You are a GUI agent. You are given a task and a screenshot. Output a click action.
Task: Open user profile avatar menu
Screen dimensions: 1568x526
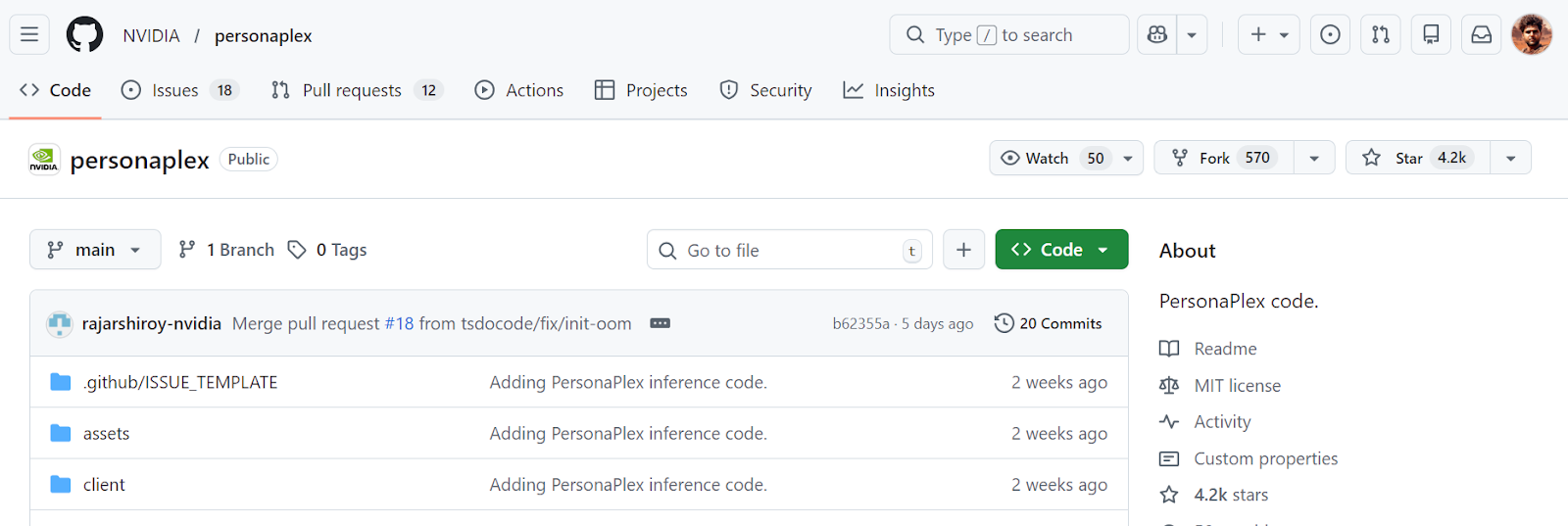point(1532,35)
